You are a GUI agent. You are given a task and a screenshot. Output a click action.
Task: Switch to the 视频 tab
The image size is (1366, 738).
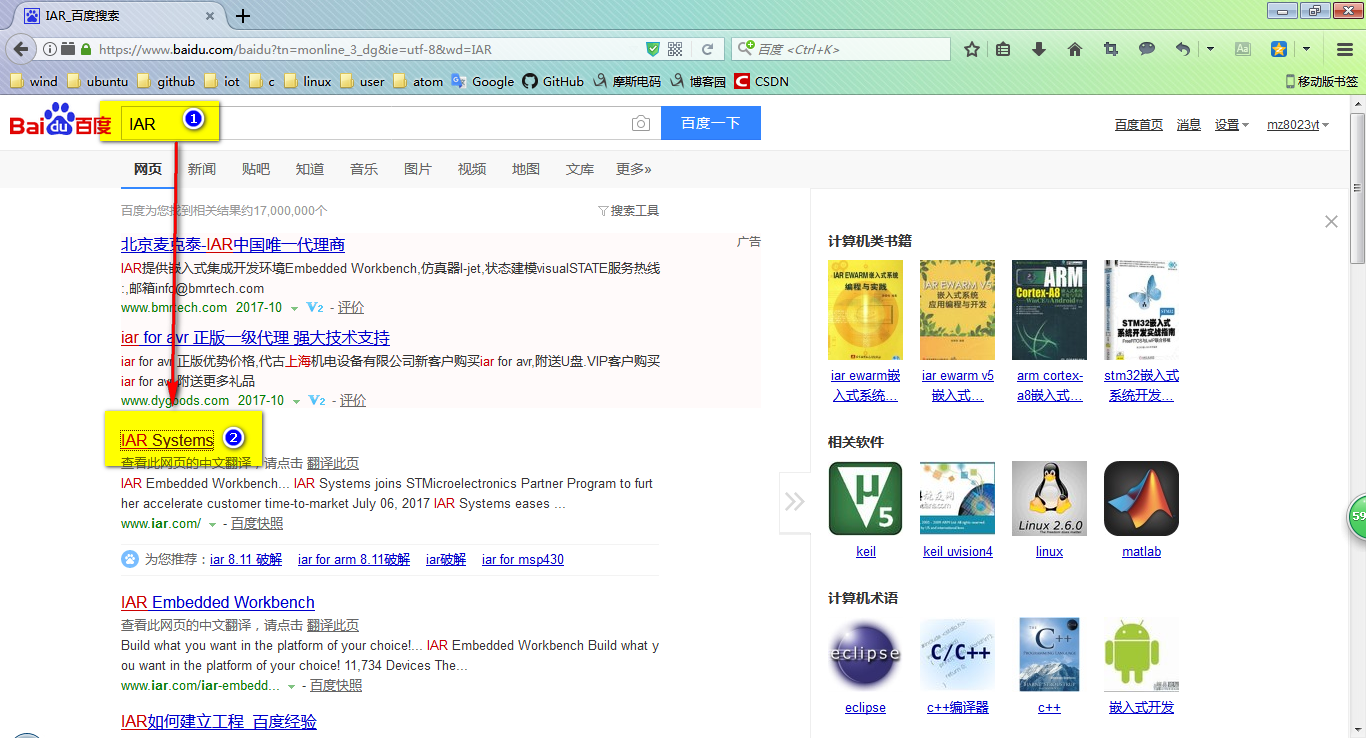472,169
